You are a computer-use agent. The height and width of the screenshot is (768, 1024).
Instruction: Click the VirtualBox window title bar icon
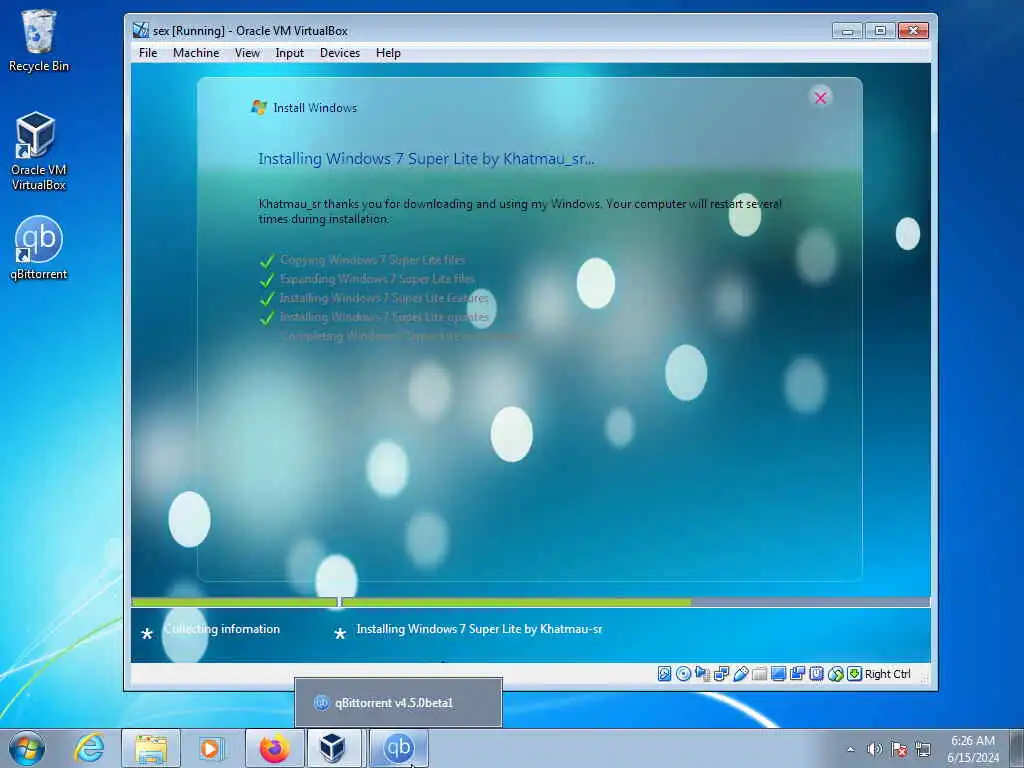140,30
